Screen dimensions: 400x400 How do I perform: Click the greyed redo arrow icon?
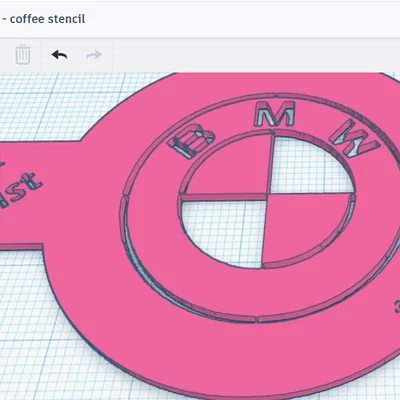tap(94, 55)
